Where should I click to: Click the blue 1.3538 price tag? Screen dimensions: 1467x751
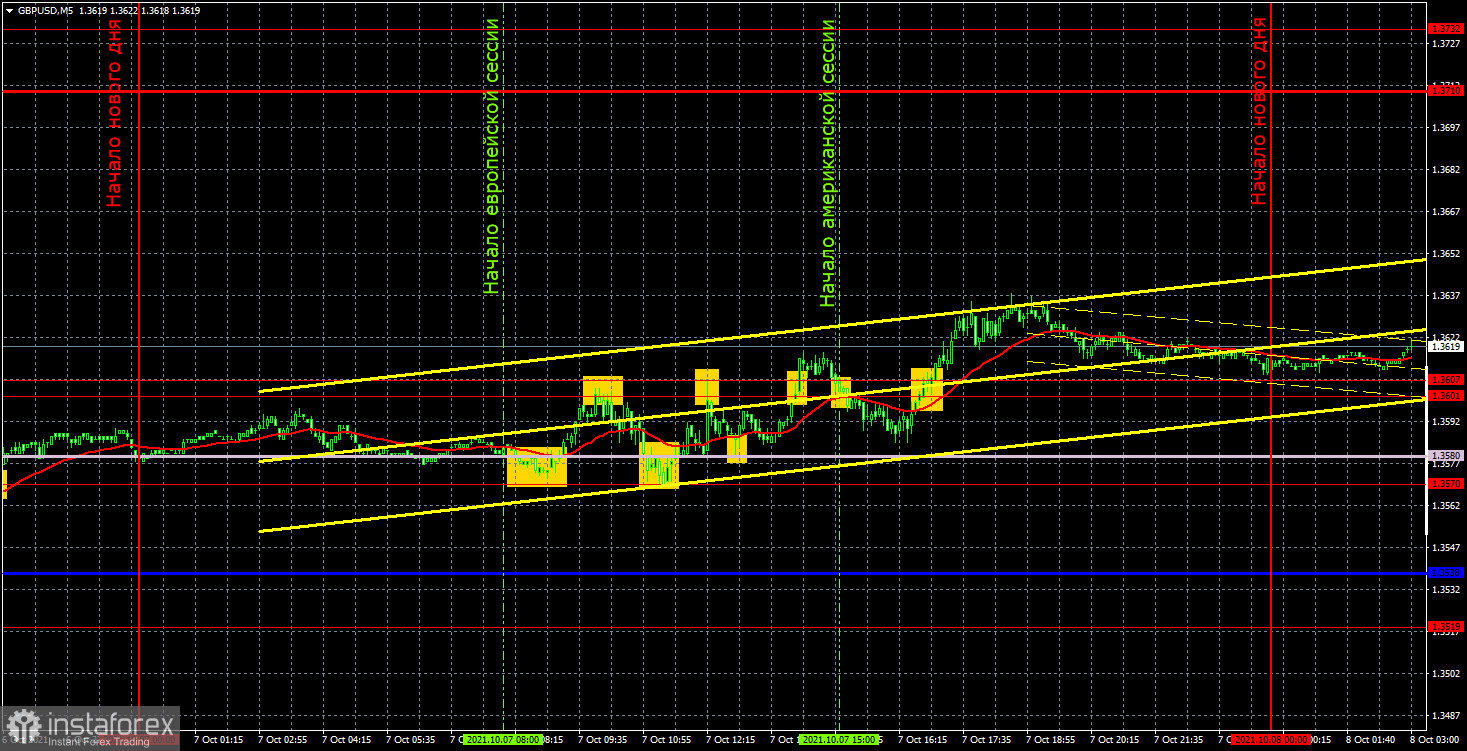click(x=1447, y=573)
